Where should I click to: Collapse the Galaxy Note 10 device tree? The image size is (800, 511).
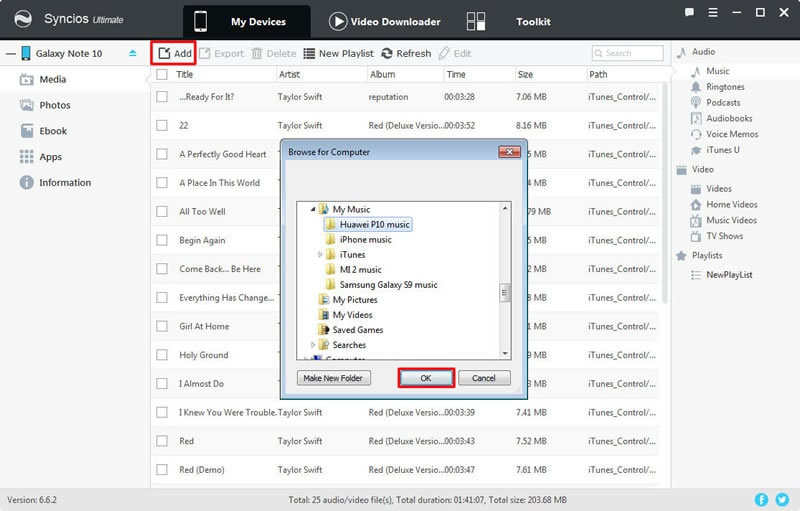point(10,54)
